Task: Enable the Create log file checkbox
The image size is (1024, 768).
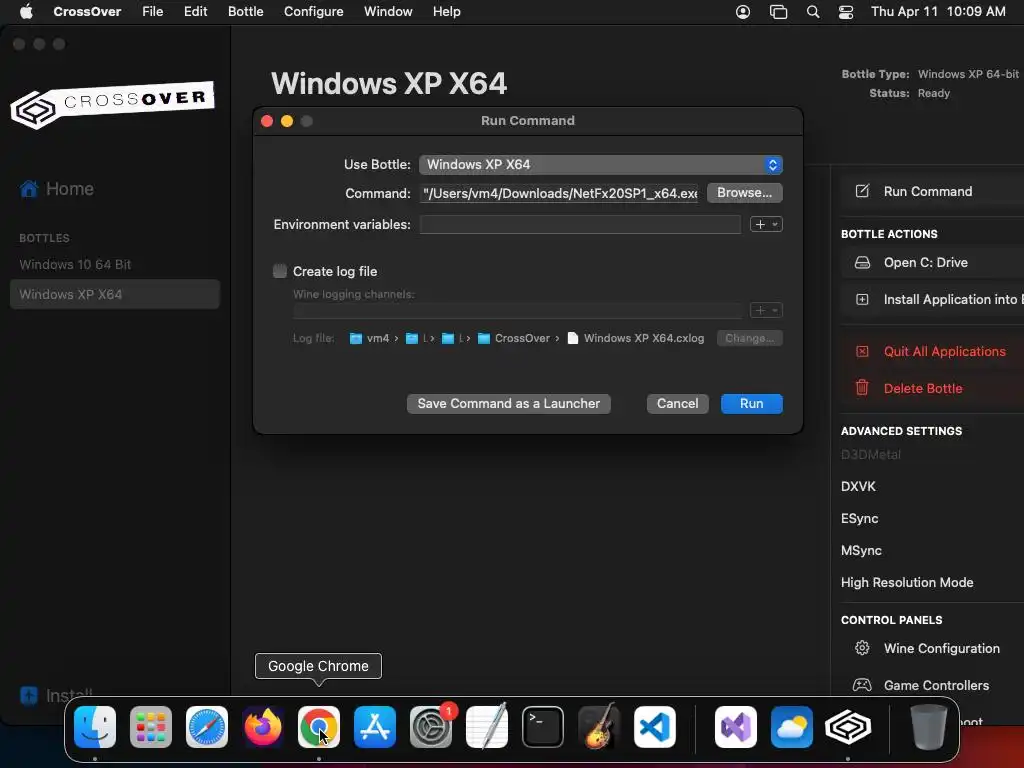Action: tap(280, 271)
